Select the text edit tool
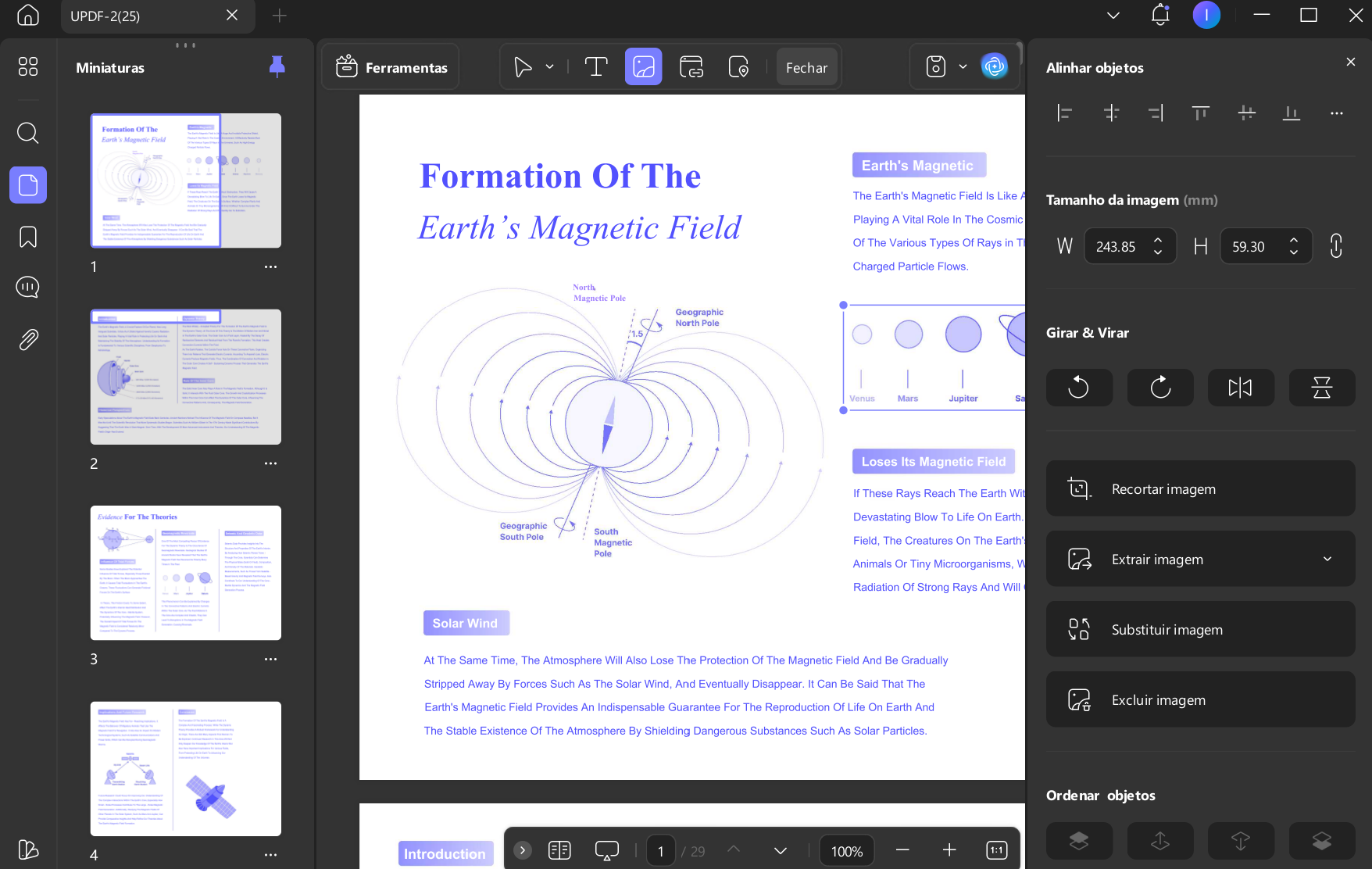Viewport: 1372px width, 869px height. click(x=596, y=67)
